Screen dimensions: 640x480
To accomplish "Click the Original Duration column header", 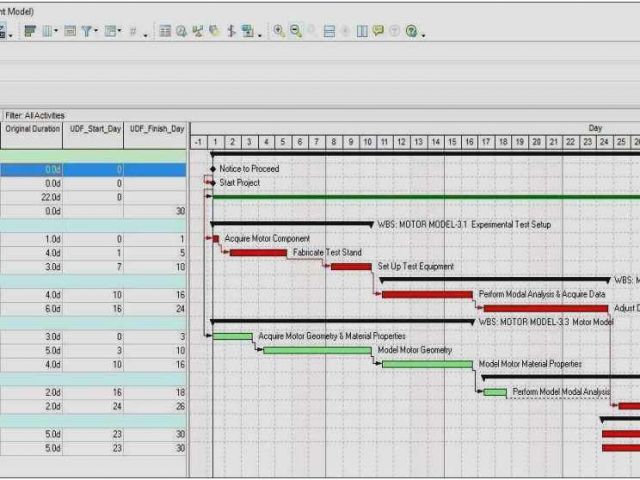I will [x=32, y=129].
